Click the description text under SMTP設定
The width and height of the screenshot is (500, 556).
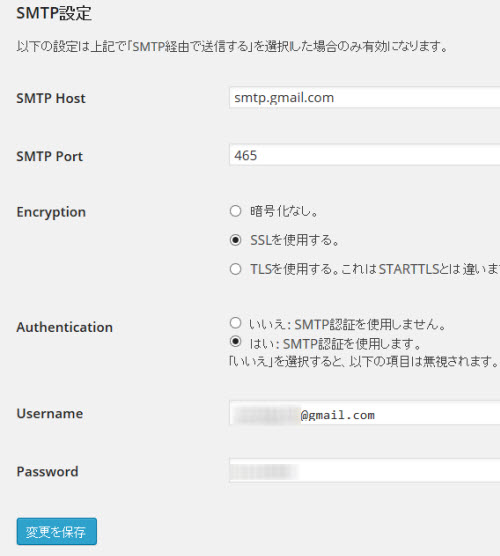(x=233, y=46)
